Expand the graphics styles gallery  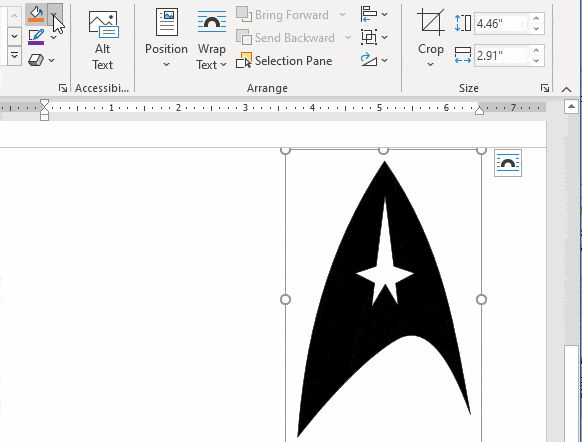point(14,56)
